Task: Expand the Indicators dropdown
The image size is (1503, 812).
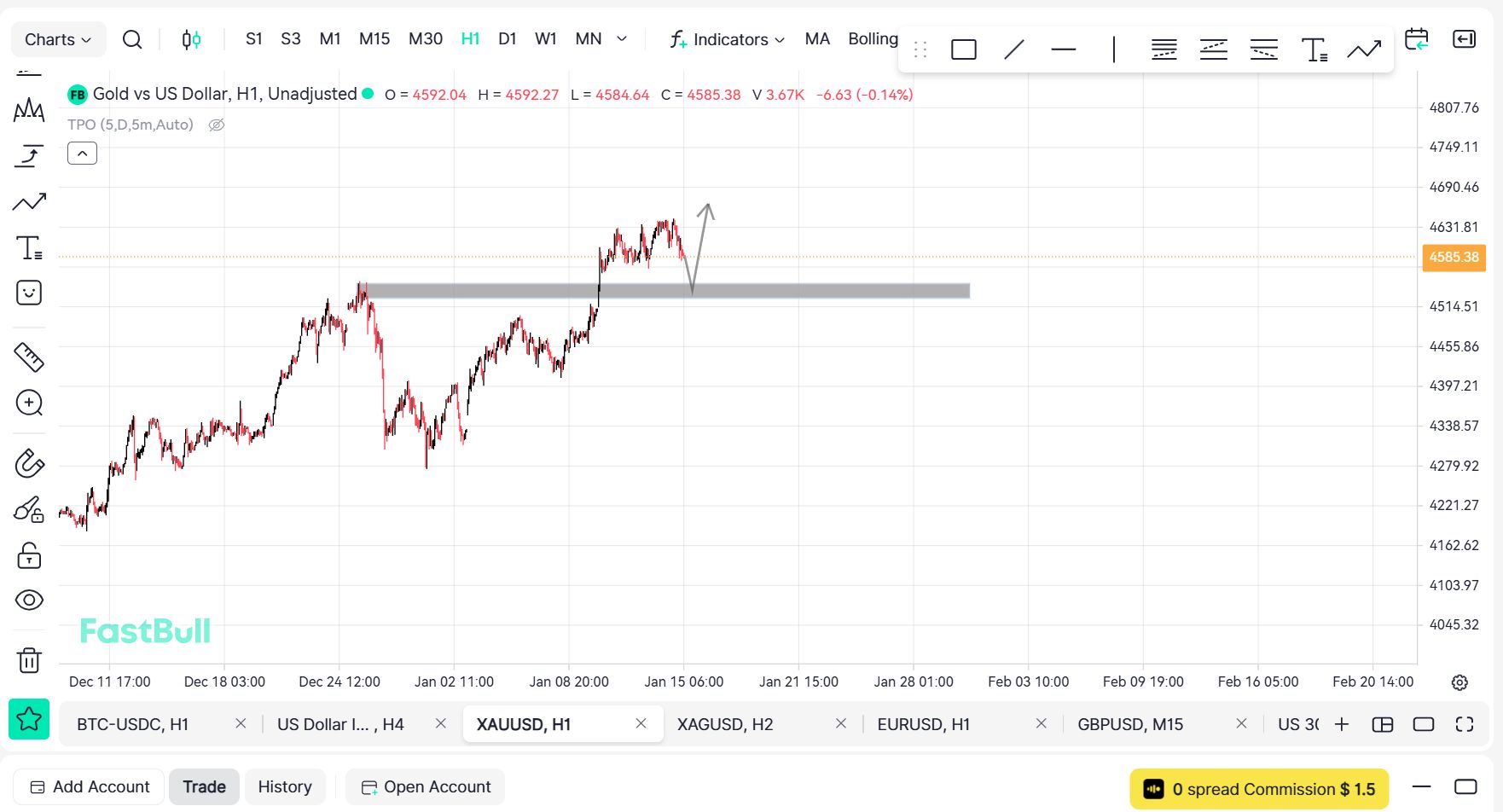Action: point(728,39)
